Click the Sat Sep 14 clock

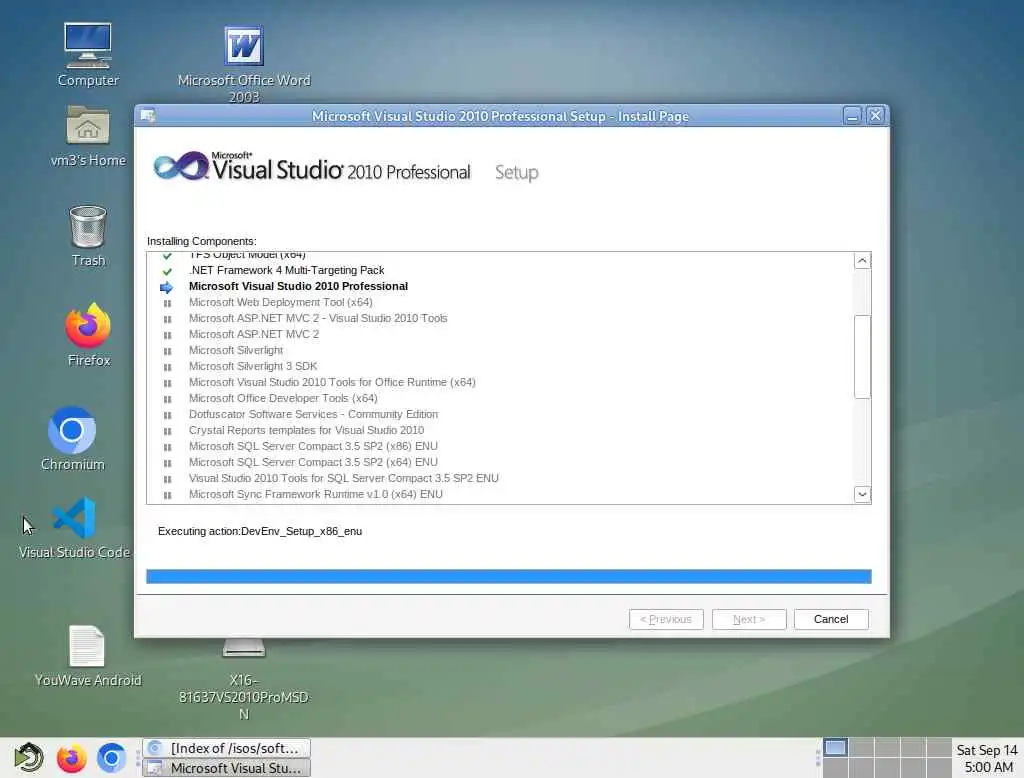pos(986,758)
